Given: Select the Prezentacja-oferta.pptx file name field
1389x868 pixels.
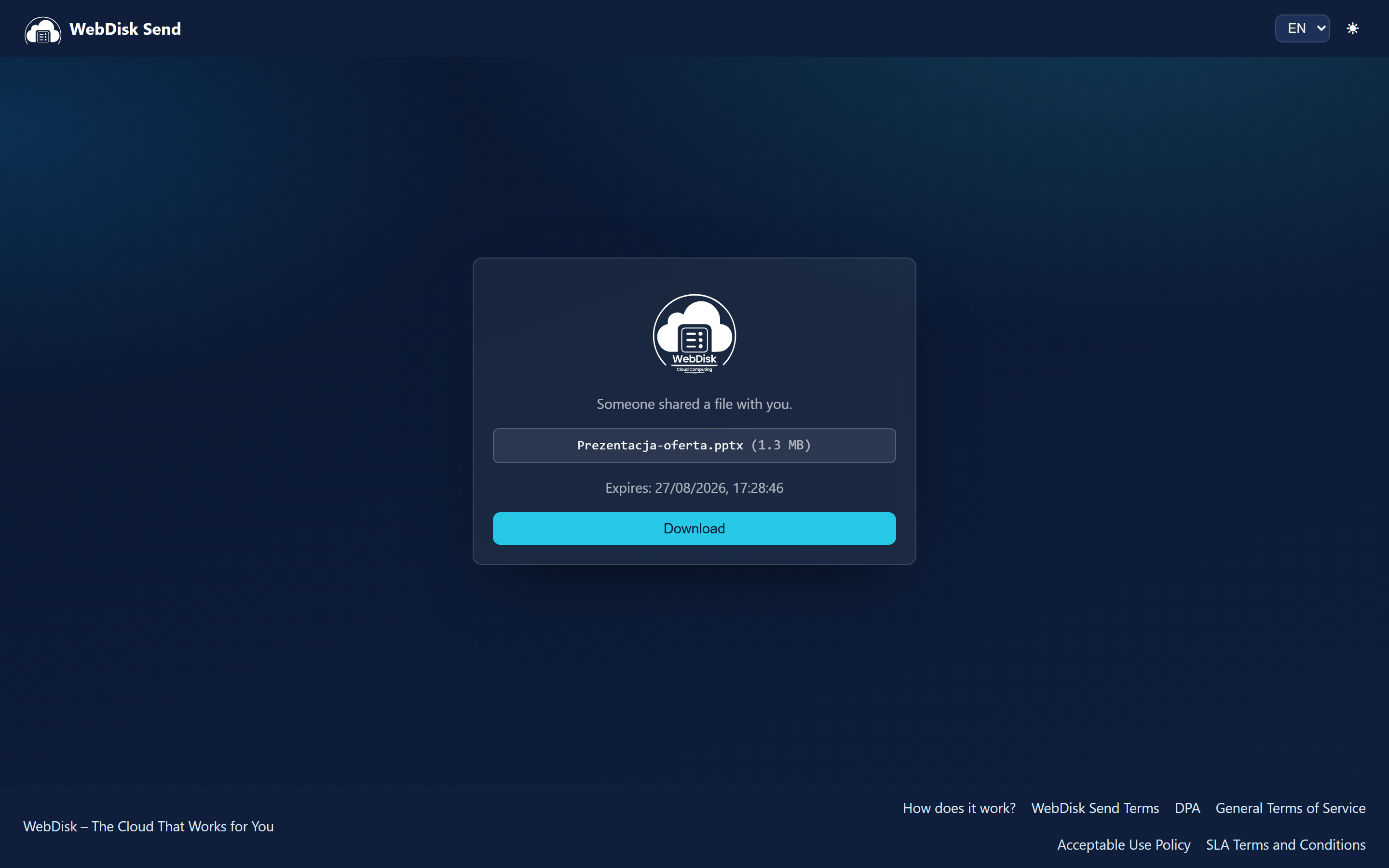Looking at the screenshot, I should pos(694,446).
